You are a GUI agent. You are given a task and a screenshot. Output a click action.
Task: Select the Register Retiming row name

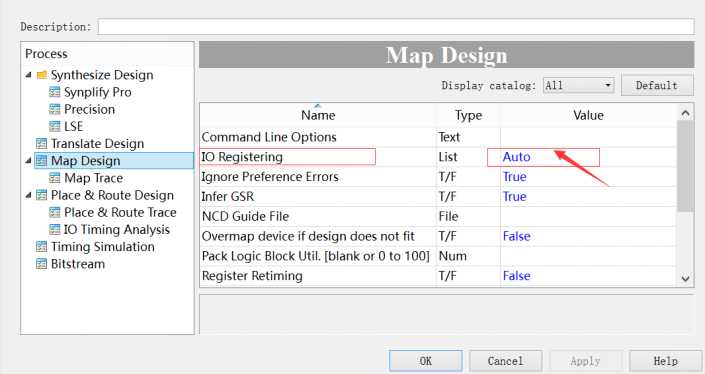tap(252, 276)
